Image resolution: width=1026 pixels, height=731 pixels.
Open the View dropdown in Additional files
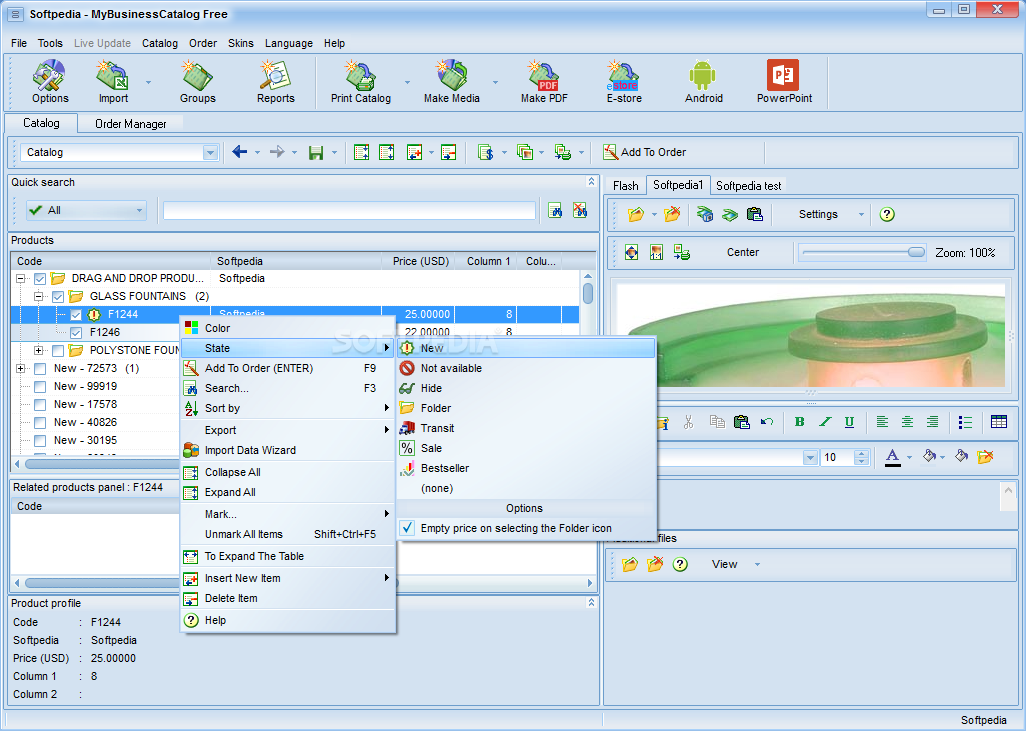(757, 564)
